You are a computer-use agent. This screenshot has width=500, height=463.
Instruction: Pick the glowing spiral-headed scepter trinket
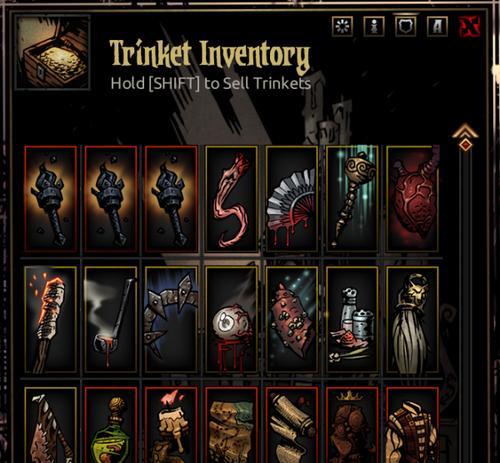pos(352,199)
